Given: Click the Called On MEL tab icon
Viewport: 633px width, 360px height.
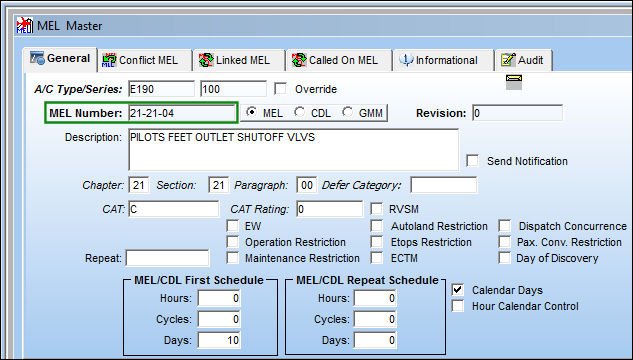Looking at the screenshot, I should pyautogui.click(x=299, y=60).
